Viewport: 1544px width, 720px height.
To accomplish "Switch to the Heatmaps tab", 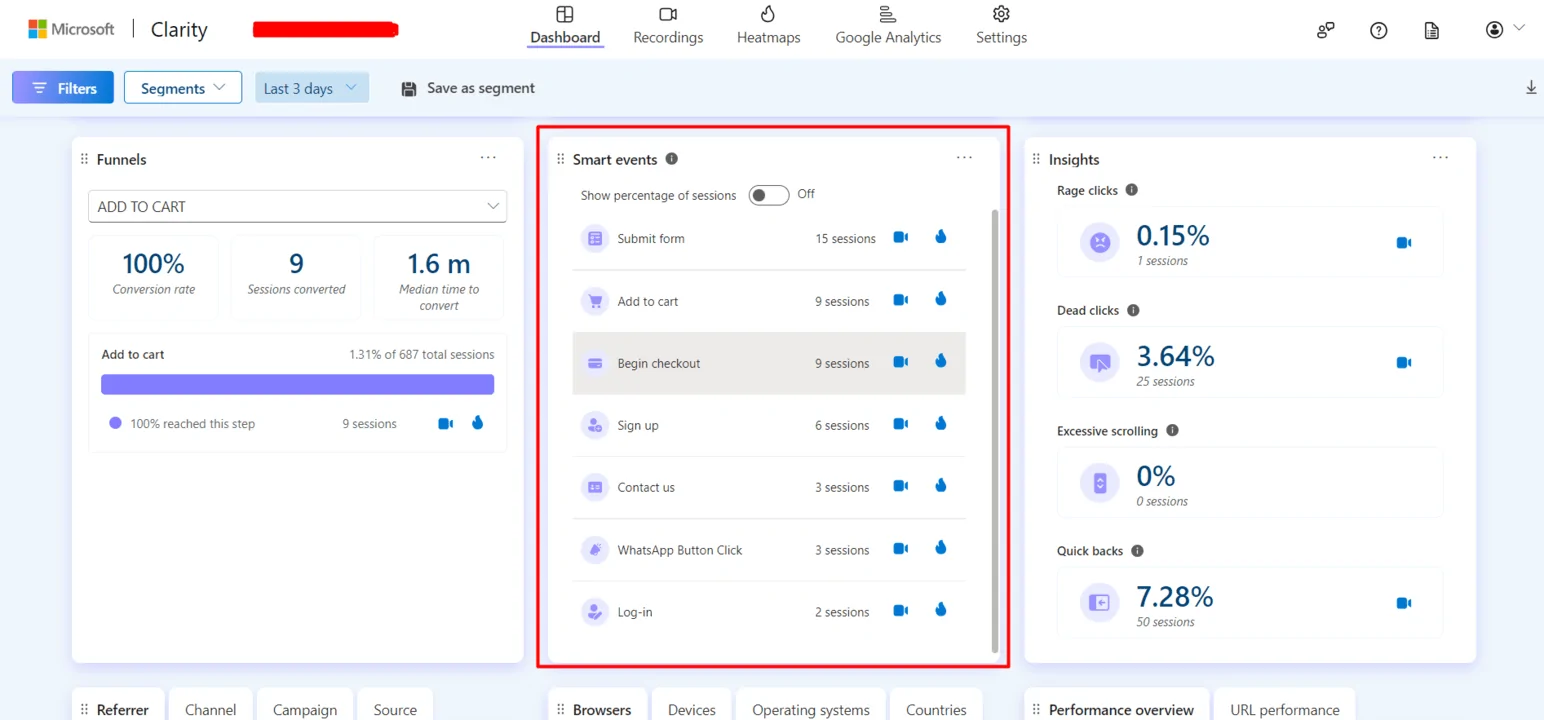I will (768, 26).
